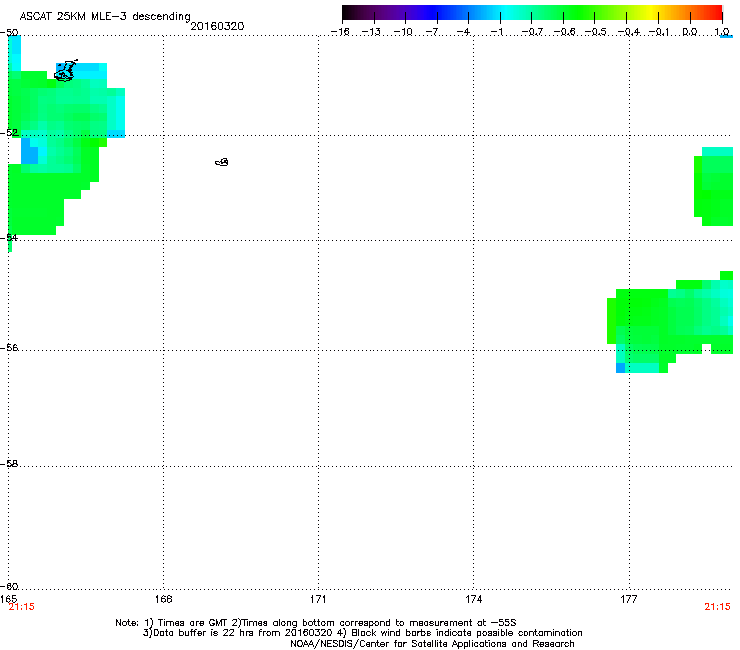The image size is (740, 650).
Task: Click the '-0.4' color scale label
Action: click(628, 32)
